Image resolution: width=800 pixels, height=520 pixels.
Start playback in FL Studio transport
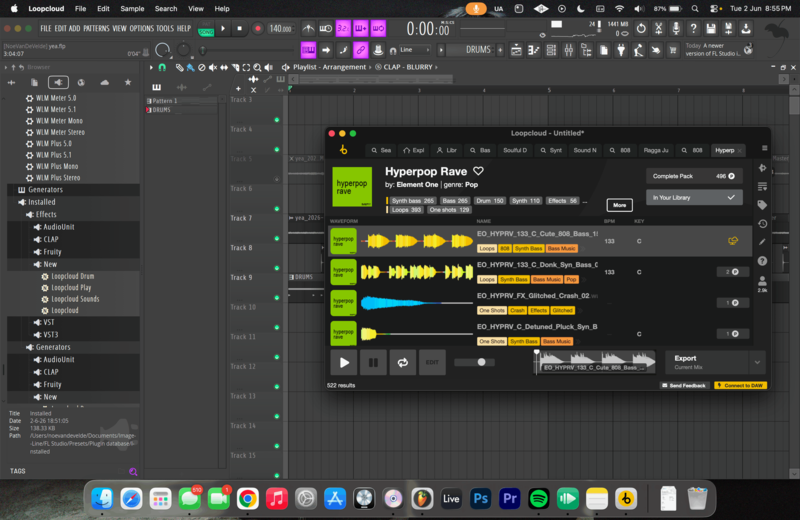coord(222,29)
